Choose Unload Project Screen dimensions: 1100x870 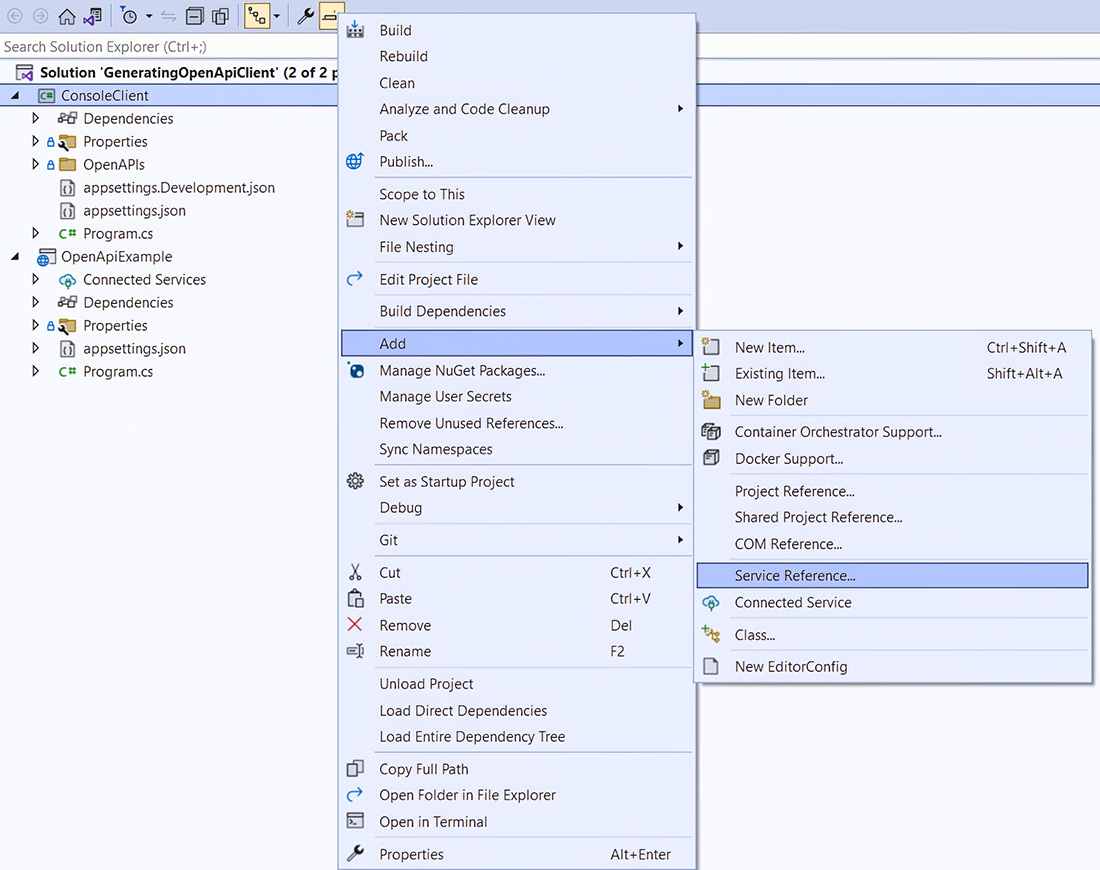(516, 683)
